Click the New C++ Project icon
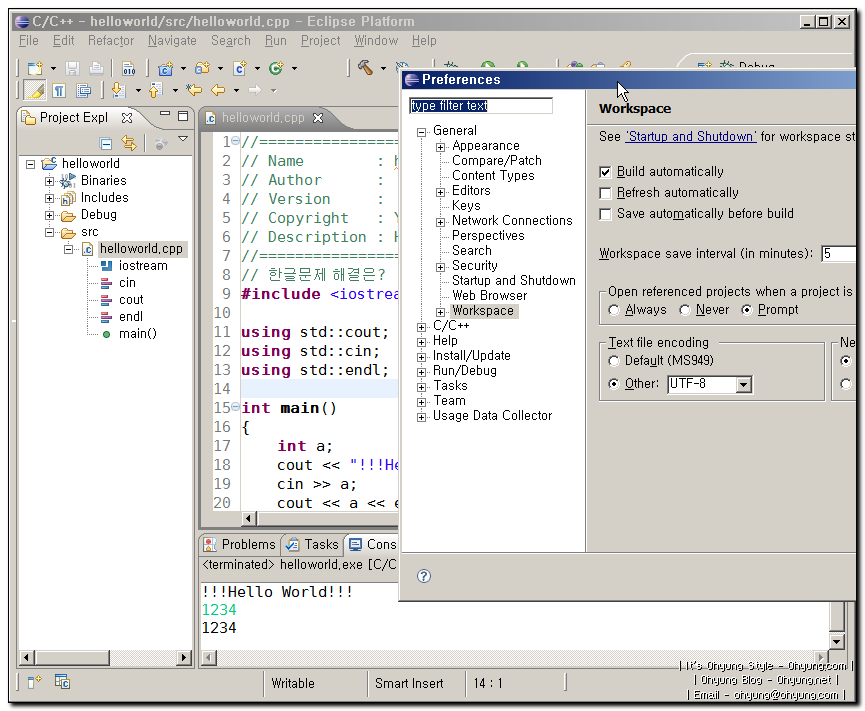The height and width of the screenshot is (711, 865). pos(165,68)
